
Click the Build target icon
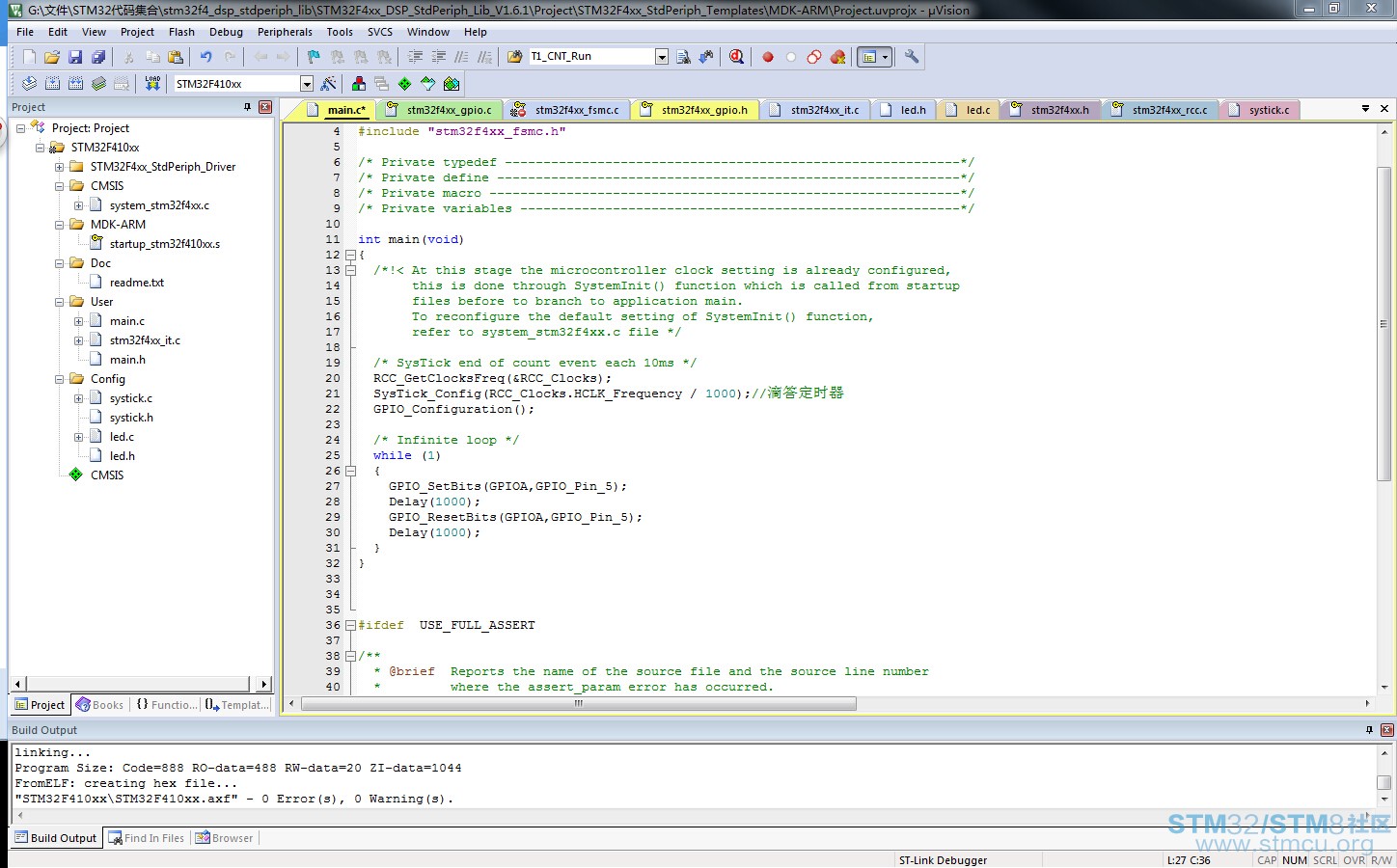[x=52, y=84]
